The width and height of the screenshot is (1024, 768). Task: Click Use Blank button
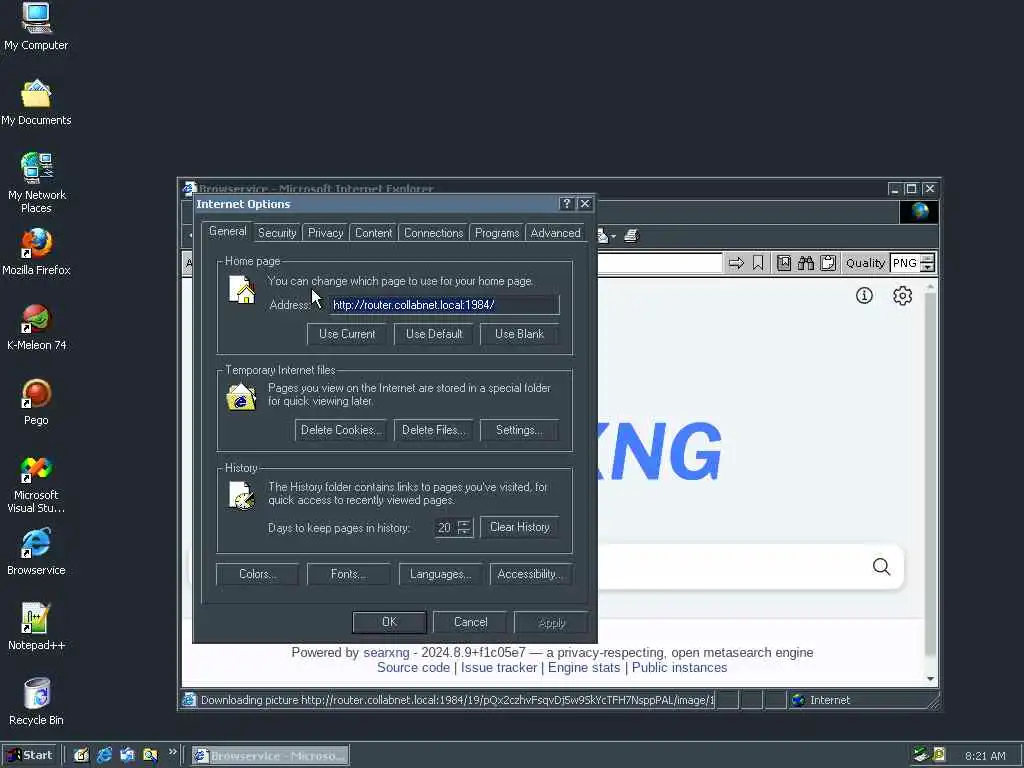(519, 334)
